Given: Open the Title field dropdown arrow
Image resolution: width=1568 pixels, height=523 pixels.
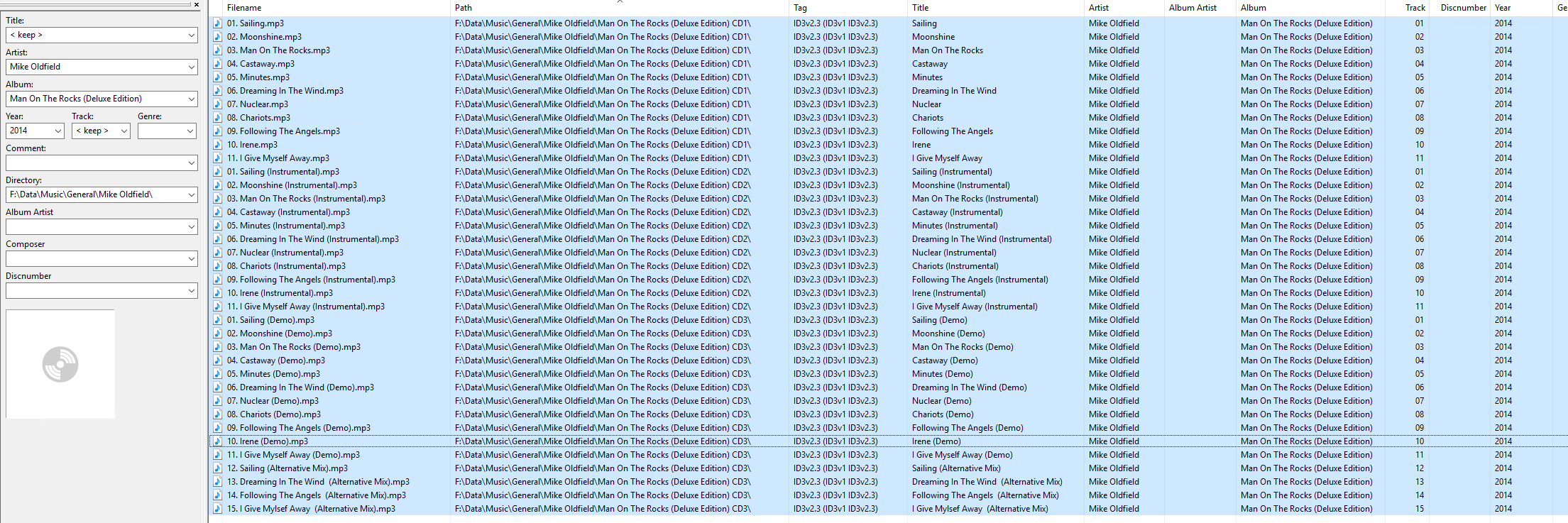Looking at the screenshot, I should point(192,35).
